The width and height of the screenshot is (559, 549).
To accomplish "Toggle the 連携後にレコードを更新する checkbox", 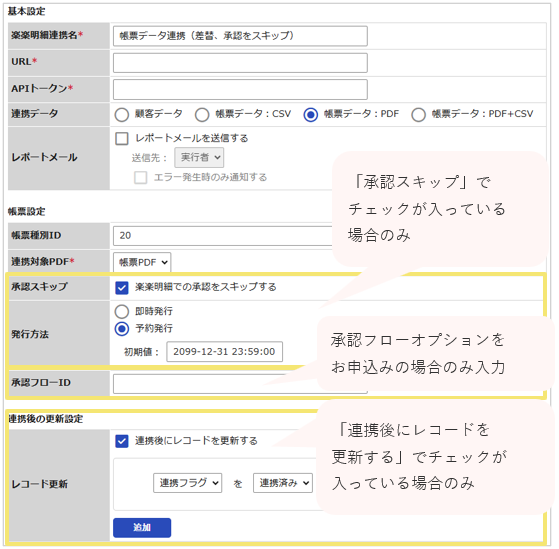I will pyautogui.click(x=122, y=441).
